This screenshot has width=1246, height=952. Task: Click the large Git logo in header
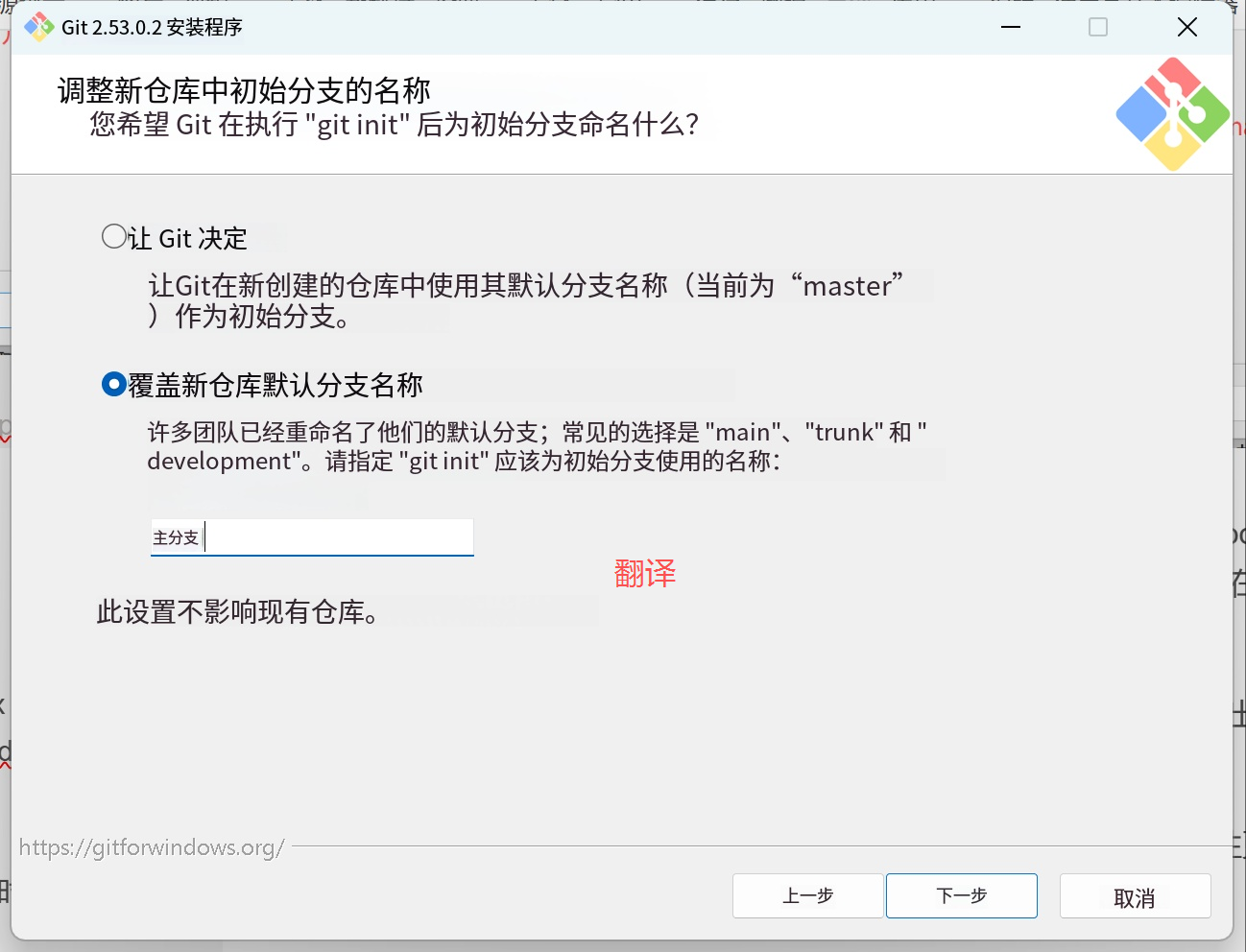[1173, 114]
